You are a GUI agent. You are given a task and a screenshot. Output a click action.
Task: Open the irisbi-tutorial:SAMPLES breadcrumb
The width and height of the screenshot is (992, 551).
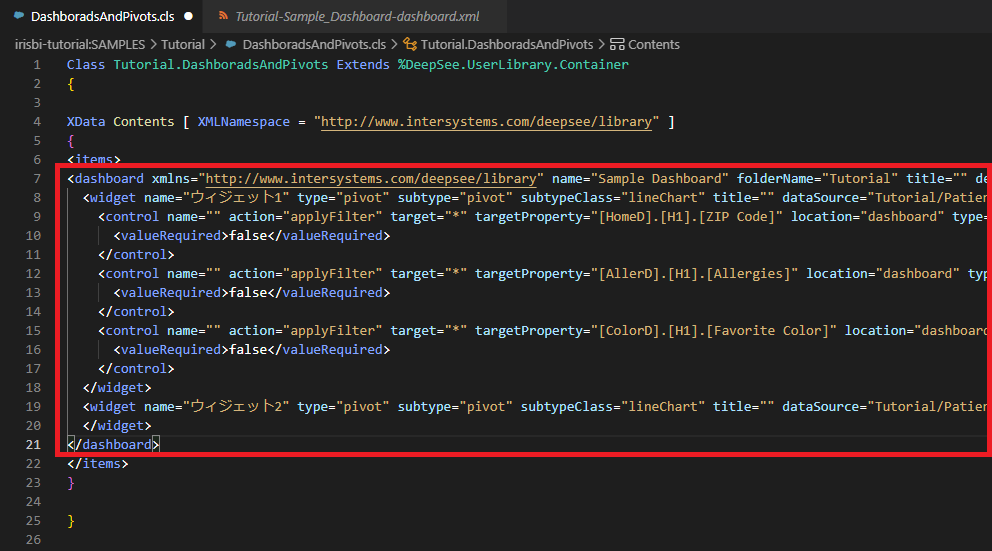point(78,45)
